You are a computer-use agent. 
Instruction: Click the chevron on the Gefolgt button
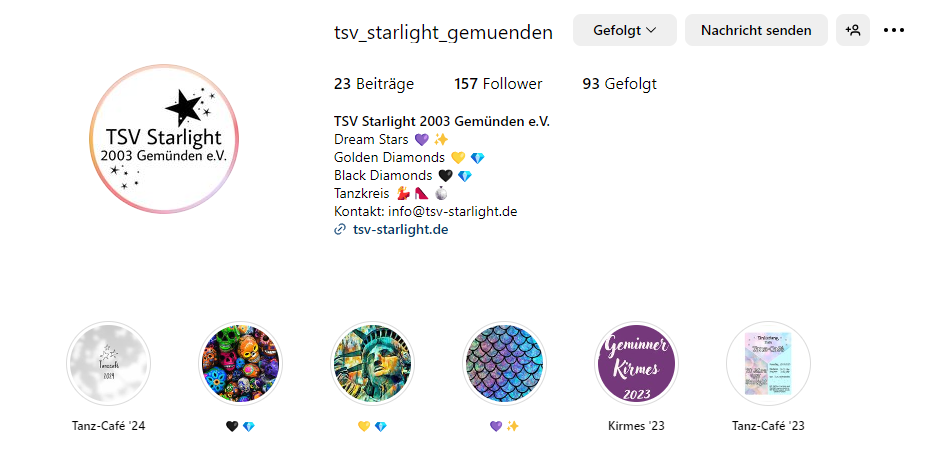[x=651, y=30]
